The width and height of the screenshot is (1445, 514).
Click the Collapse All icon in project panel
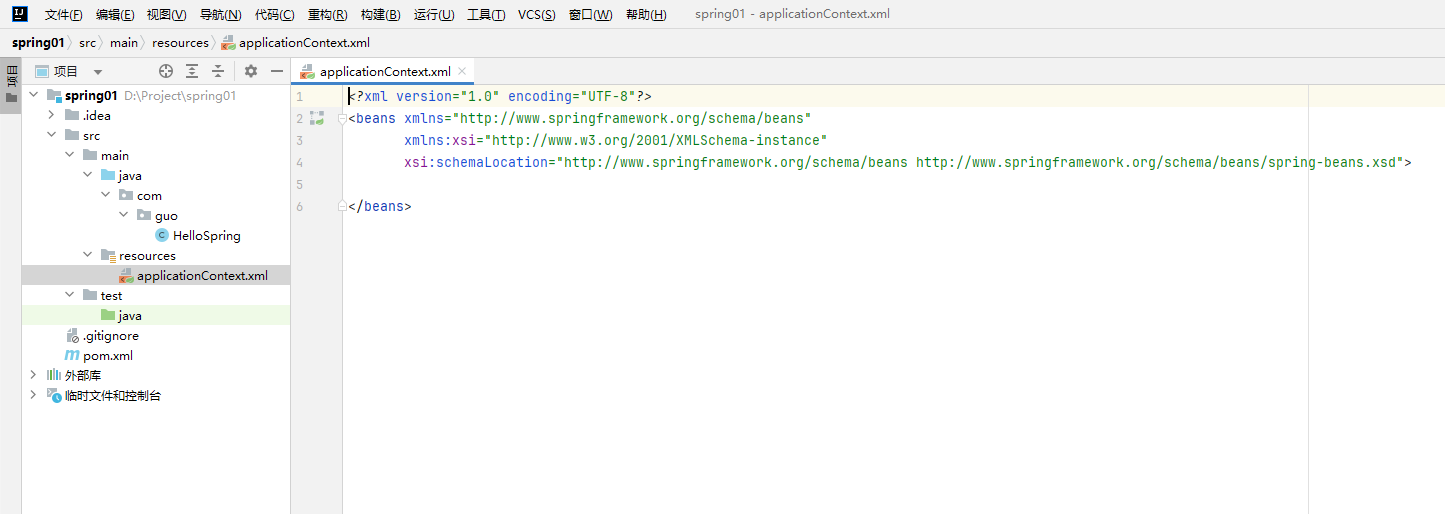point(218,71)
